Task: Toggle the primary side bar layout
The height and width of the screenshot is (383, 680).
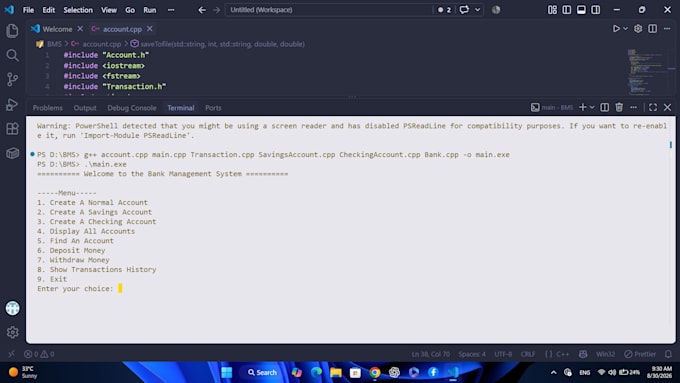Action: point(566,10)
